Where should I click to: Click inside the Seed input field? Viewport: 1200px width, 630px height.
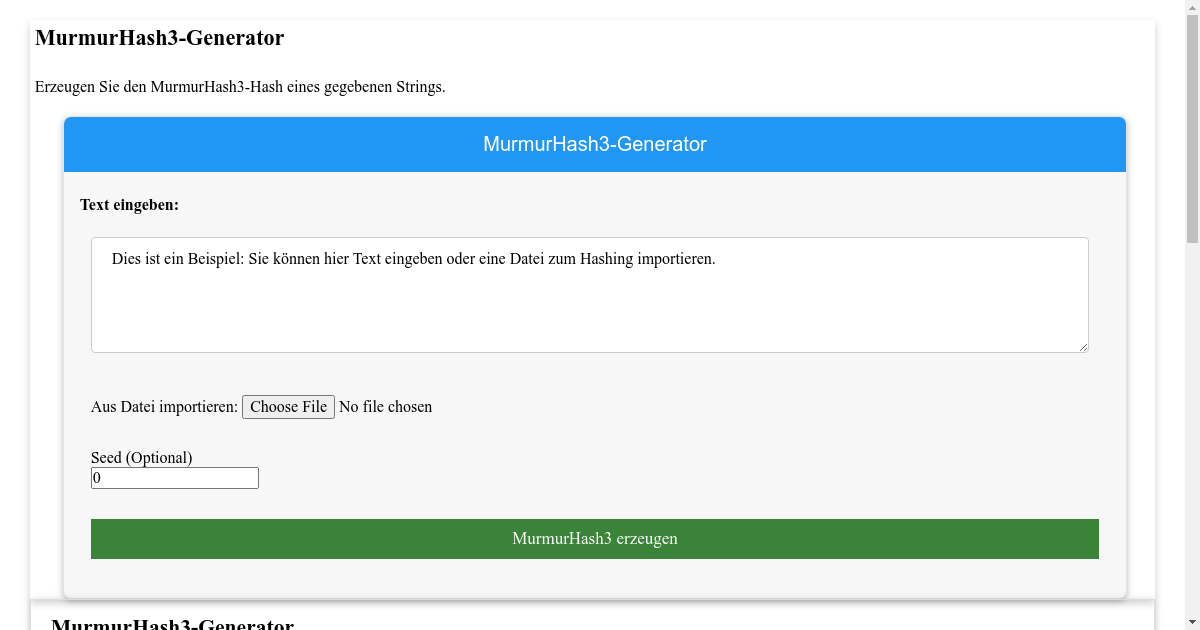[174, 477]
